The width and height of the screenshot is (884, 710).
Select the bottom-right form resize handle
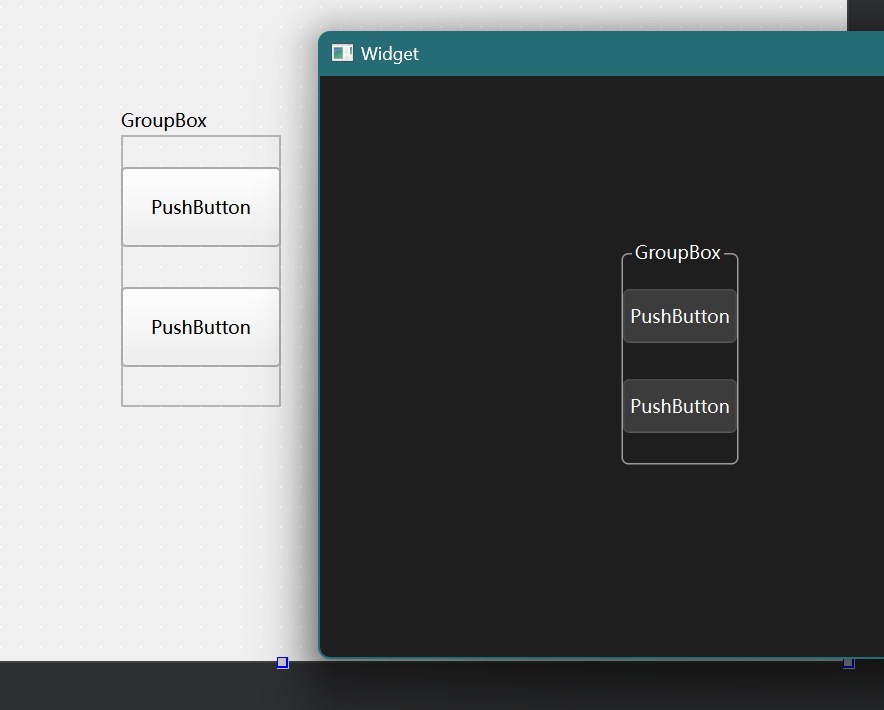(x=848, y=662)
